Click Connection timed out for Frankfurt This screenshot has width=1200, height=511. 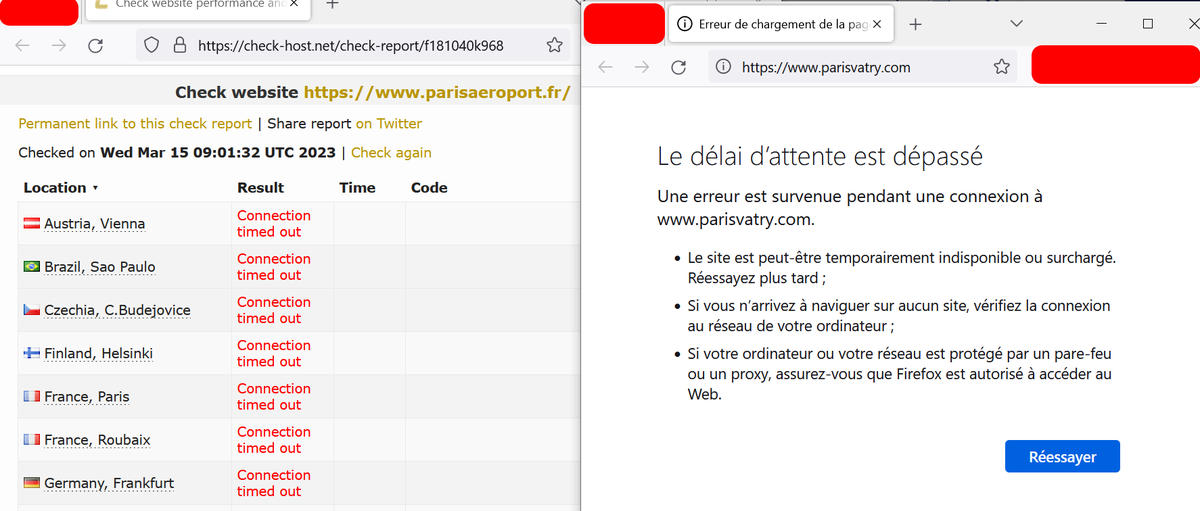(x=274, y=483)
